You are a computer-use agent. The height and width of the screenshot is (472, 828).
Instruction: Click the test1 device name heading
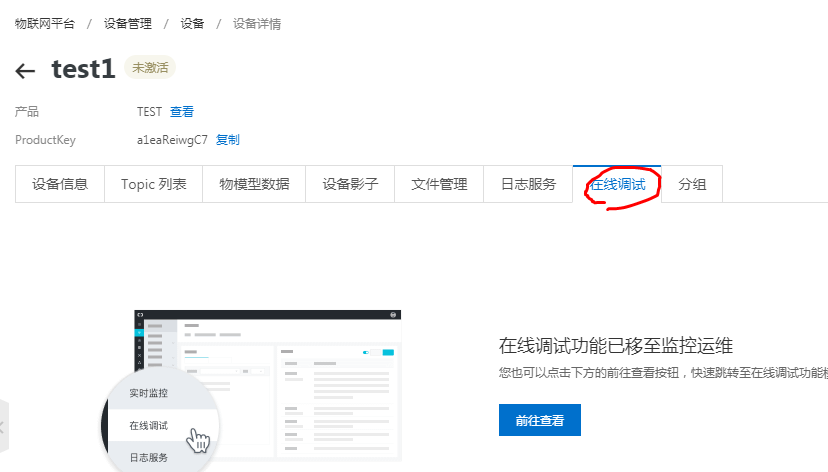point(83,69)
